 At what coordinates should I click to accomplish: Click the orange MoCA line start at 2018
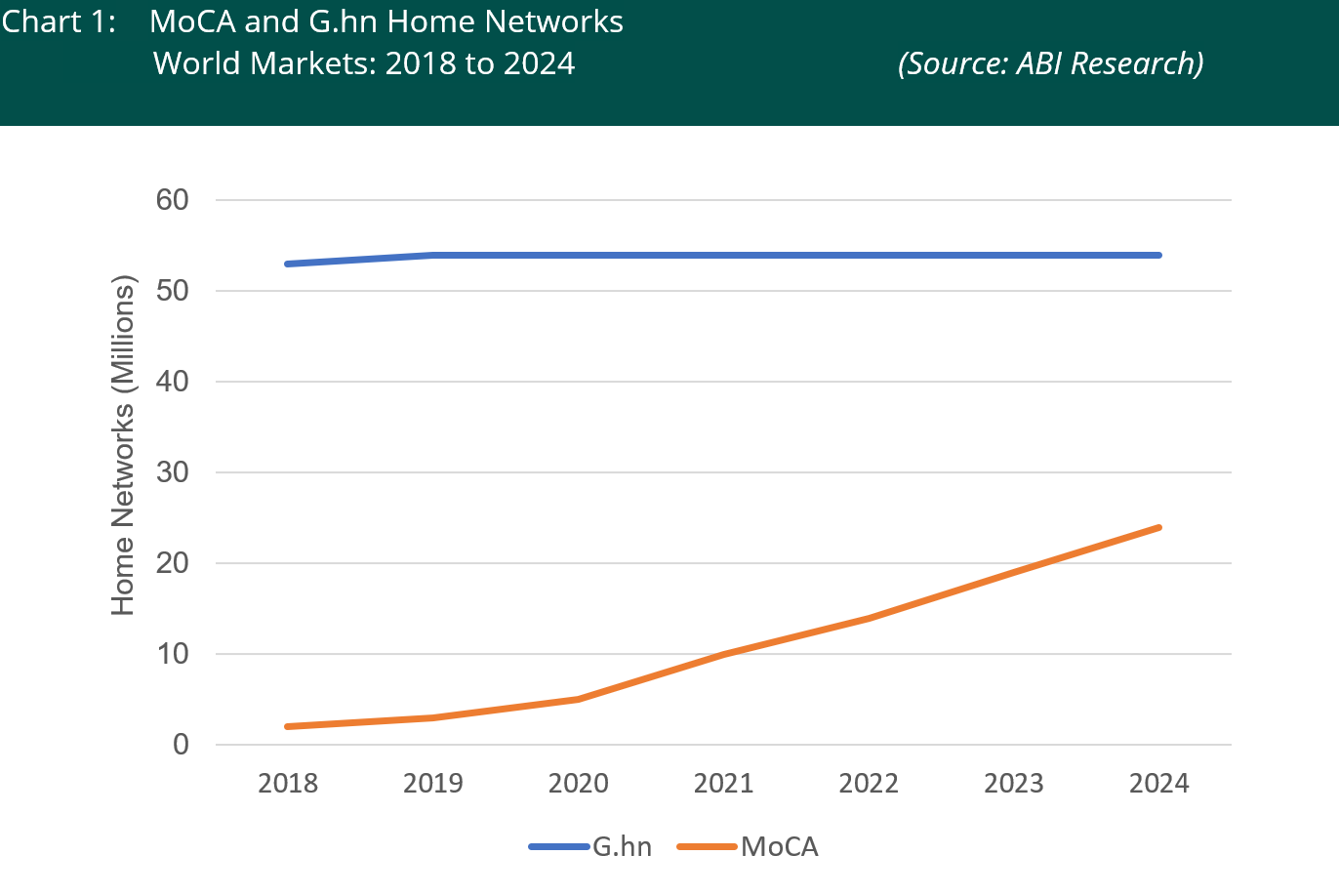tap(289, 726)
